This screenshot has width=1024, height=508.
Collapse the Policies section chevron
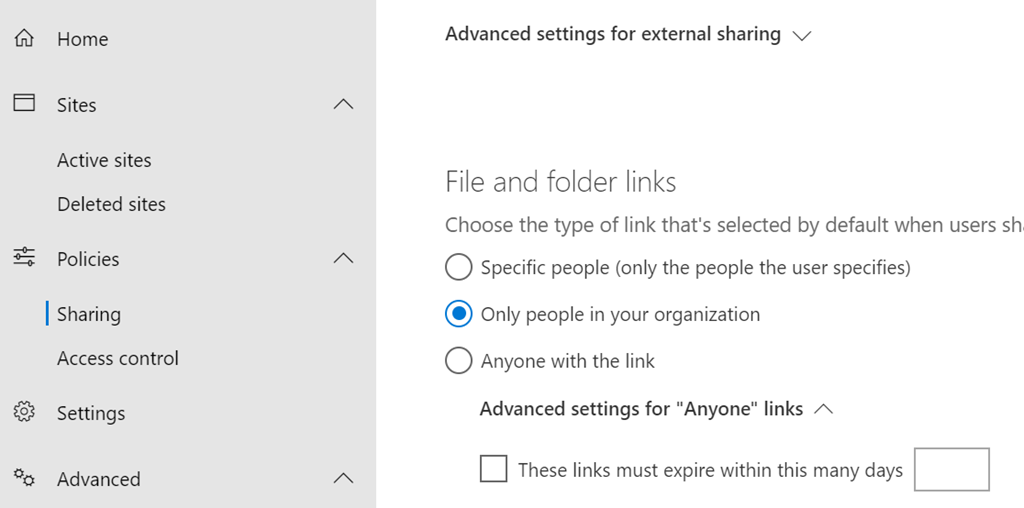(x=343, y=258)
